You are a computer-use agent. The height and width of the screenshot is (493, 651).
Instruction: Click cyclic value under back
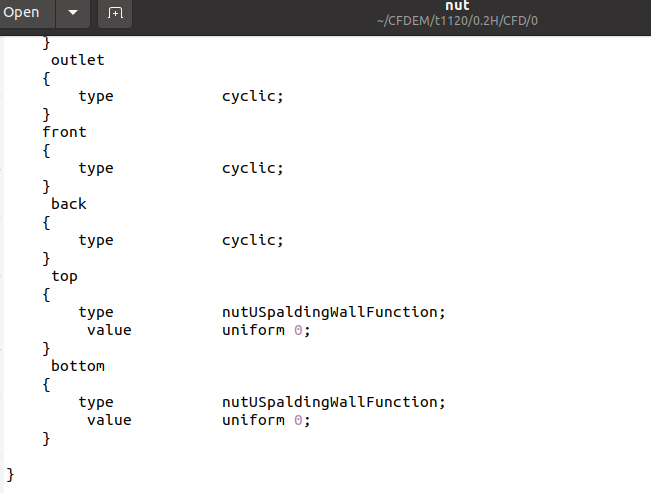click(252, 240)
